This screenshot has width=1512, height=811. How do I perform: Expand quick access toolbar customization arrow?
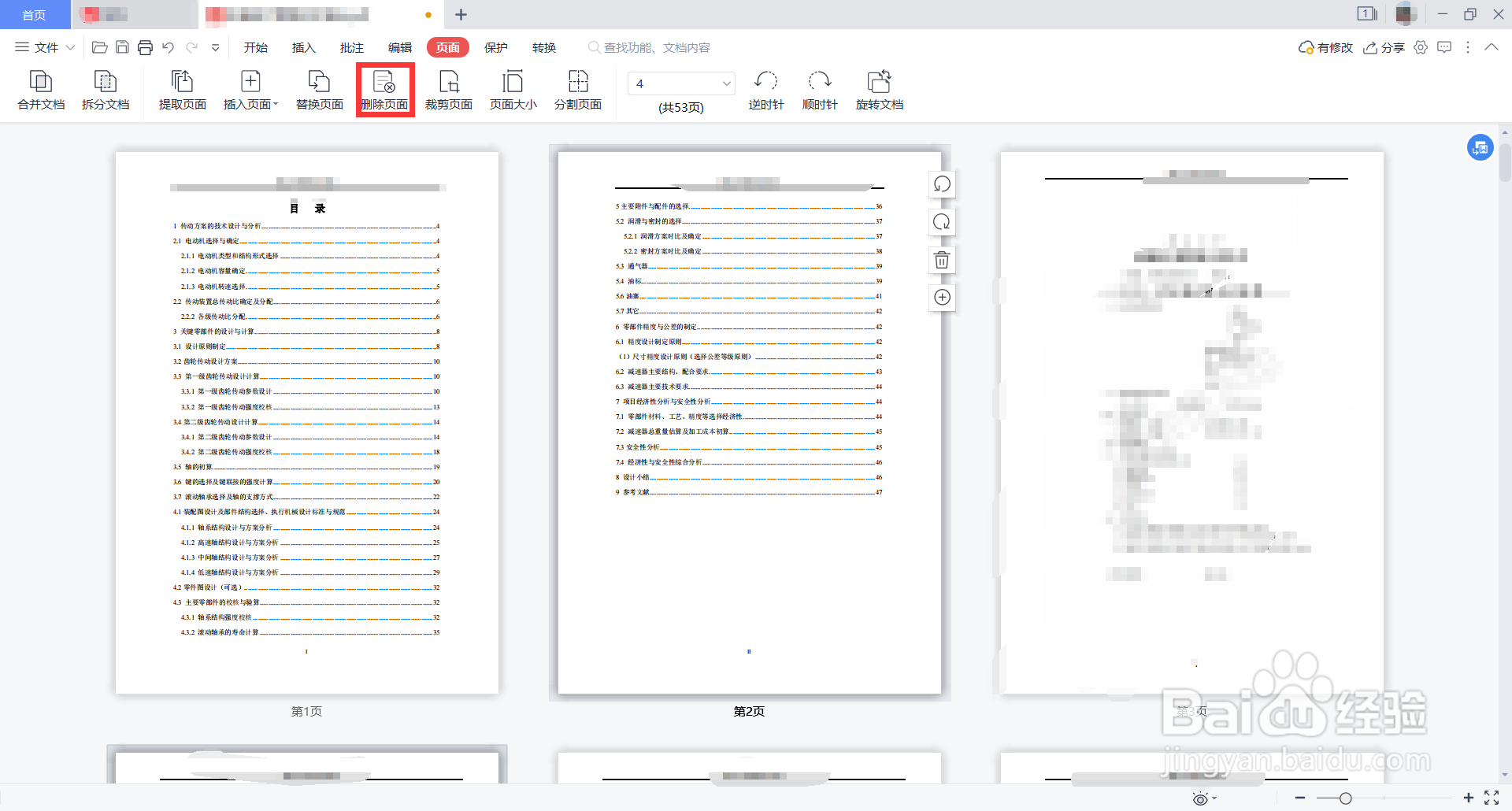pos(215,47)
